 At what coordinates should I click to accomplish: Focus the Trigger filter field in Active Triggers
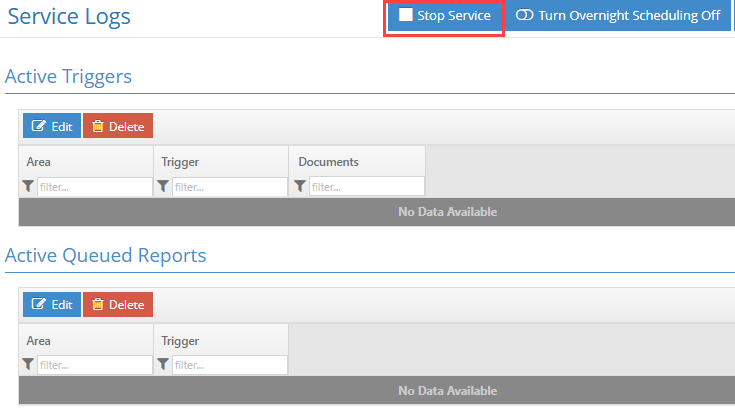(x=229, y=187)
